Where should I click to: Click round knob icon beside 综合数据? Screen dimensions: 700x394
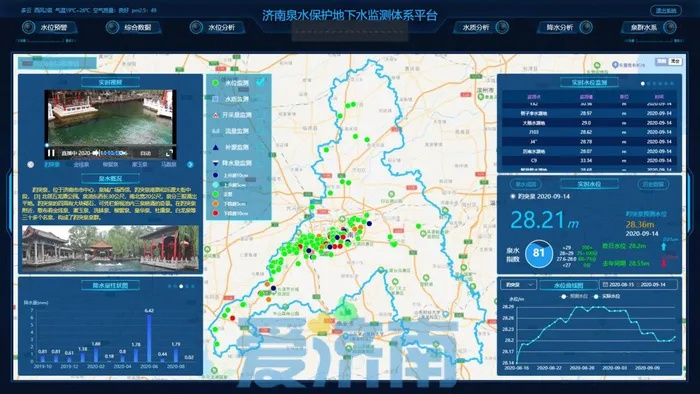[x=112, y=28]
